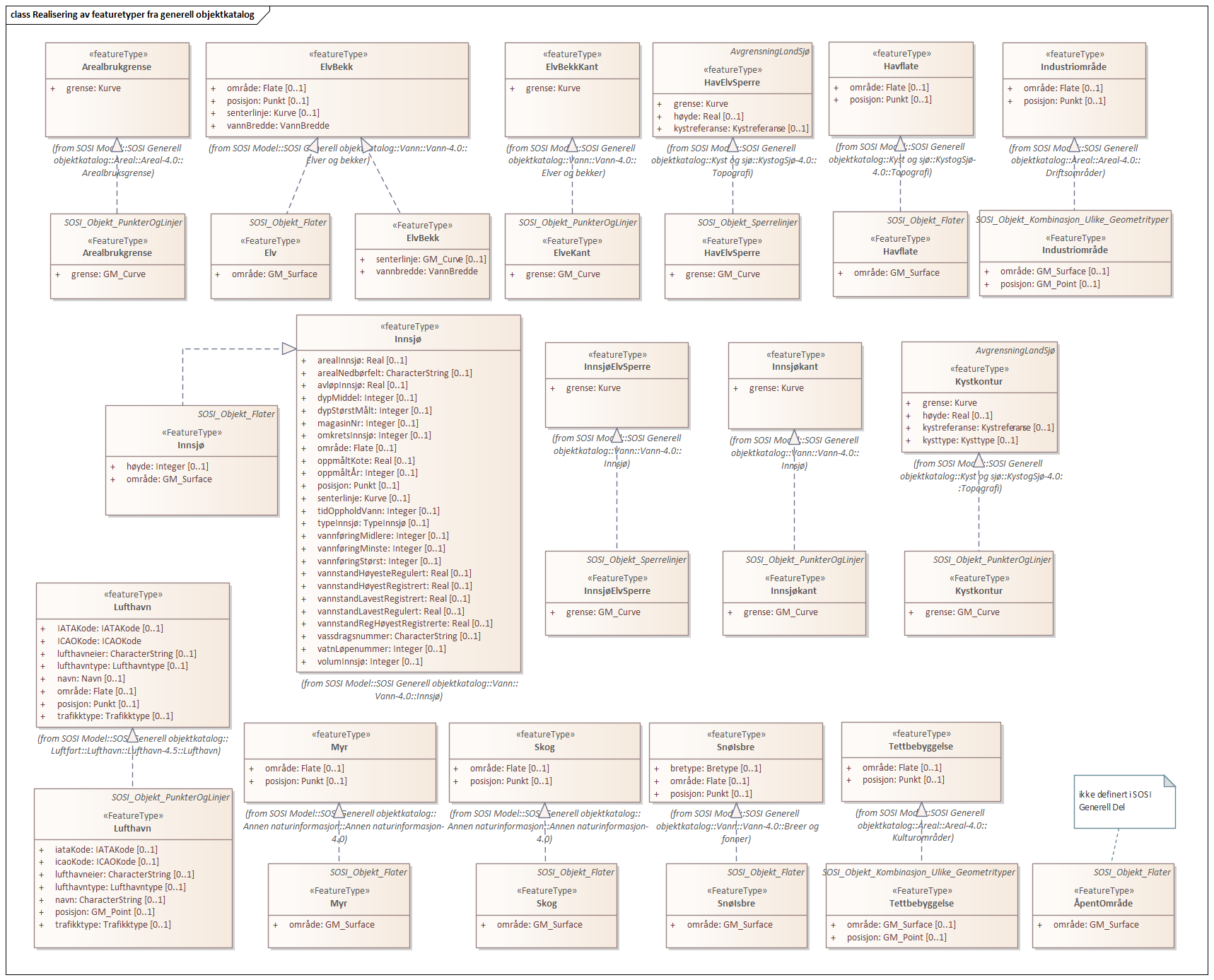
Task: Click 'dypMiddel: Integer [0..1]' attribute
Action: click(x=367, y=397)
